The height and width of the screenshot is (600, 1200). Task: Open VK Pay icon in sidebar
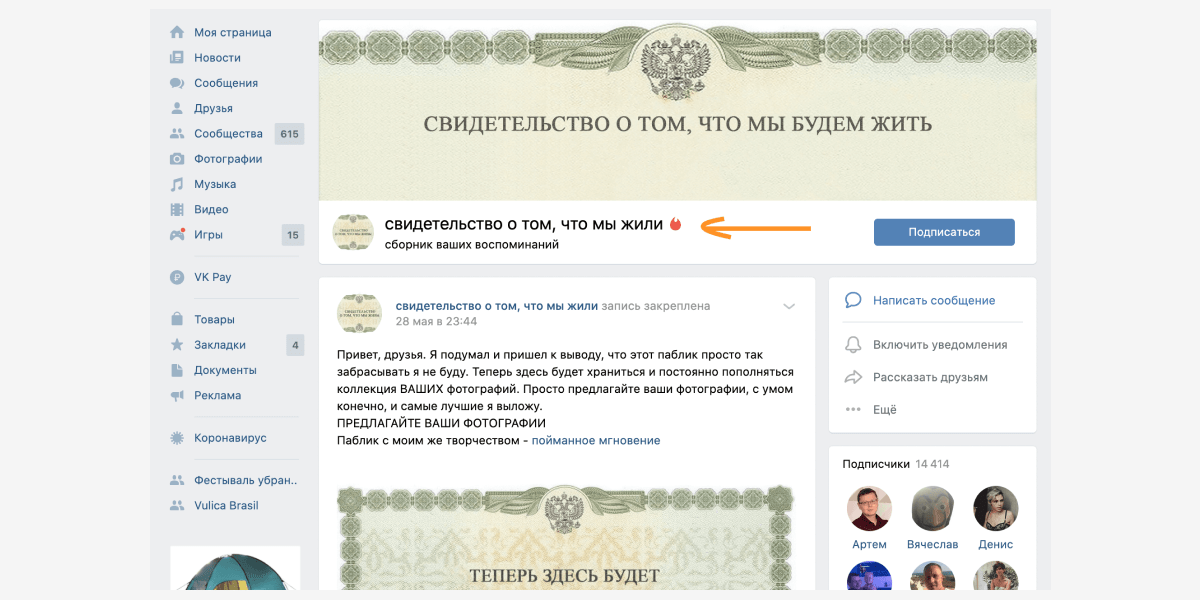177,277
